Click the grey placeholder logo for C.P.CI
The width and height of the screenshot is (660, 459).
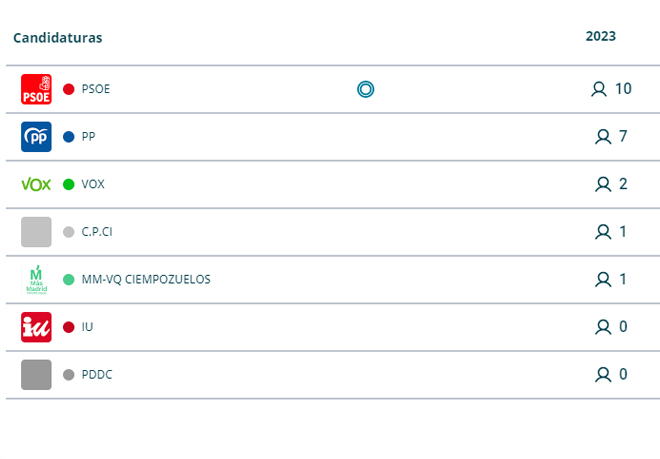pos(36,232)
